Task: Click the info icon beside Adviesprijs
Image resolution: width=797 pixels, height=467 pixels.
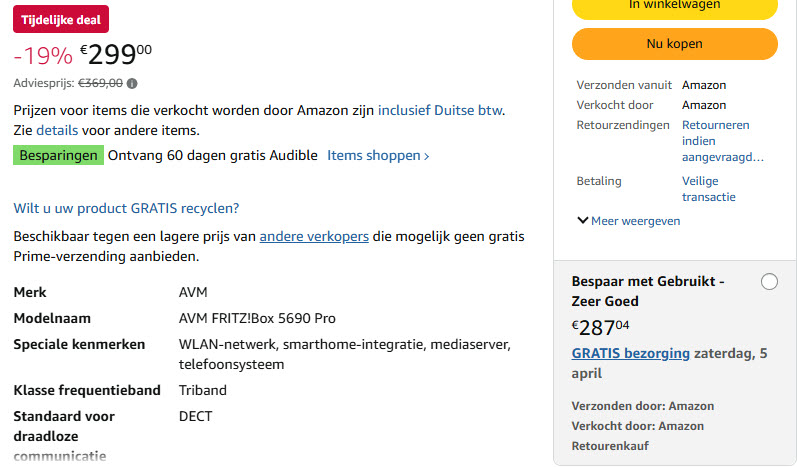Action: pyautogui.click(x=132, y=84)
